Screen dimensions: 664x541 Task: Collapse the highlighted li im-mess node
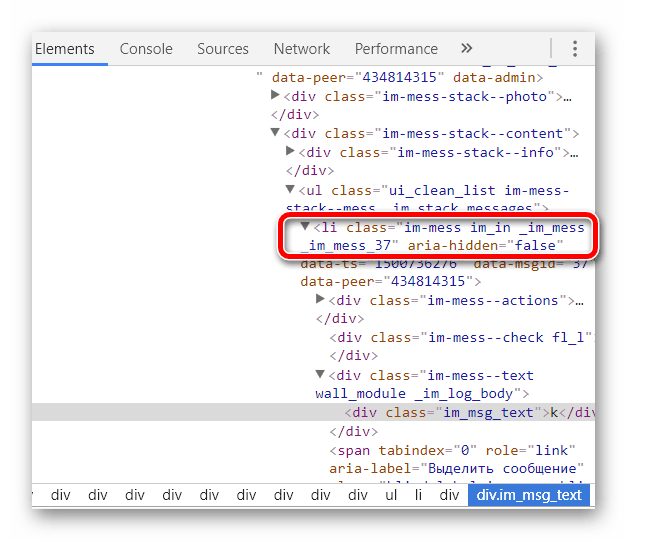point(306,227)
